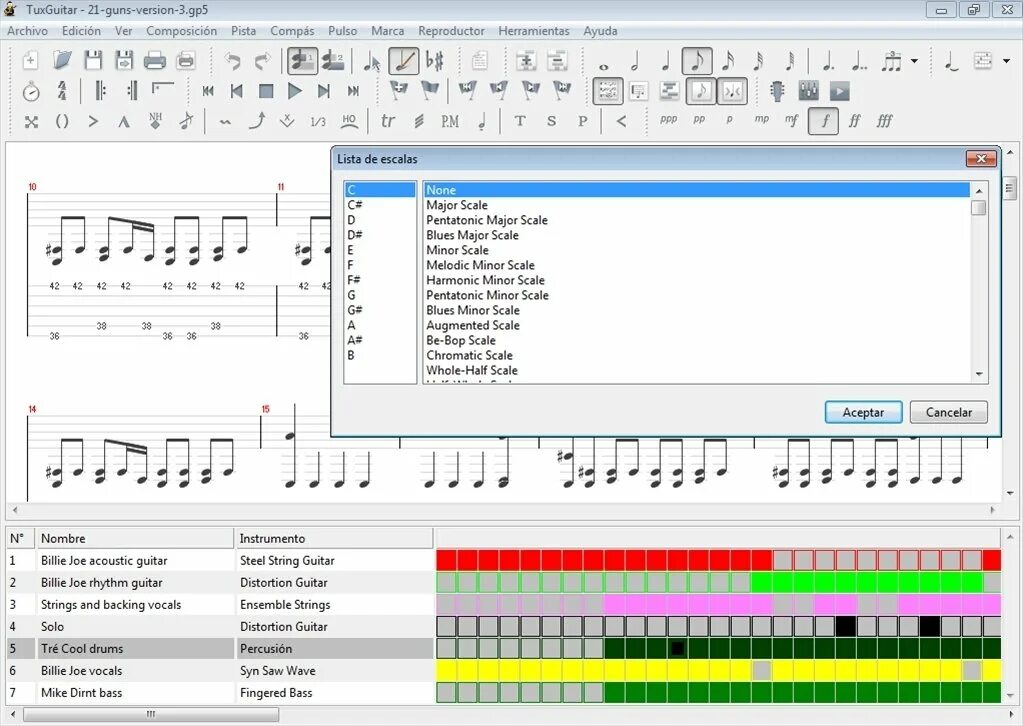Open the Ayuda menu
The image size is (1023, 726).
pyautogui.click(x=600, y=31)
